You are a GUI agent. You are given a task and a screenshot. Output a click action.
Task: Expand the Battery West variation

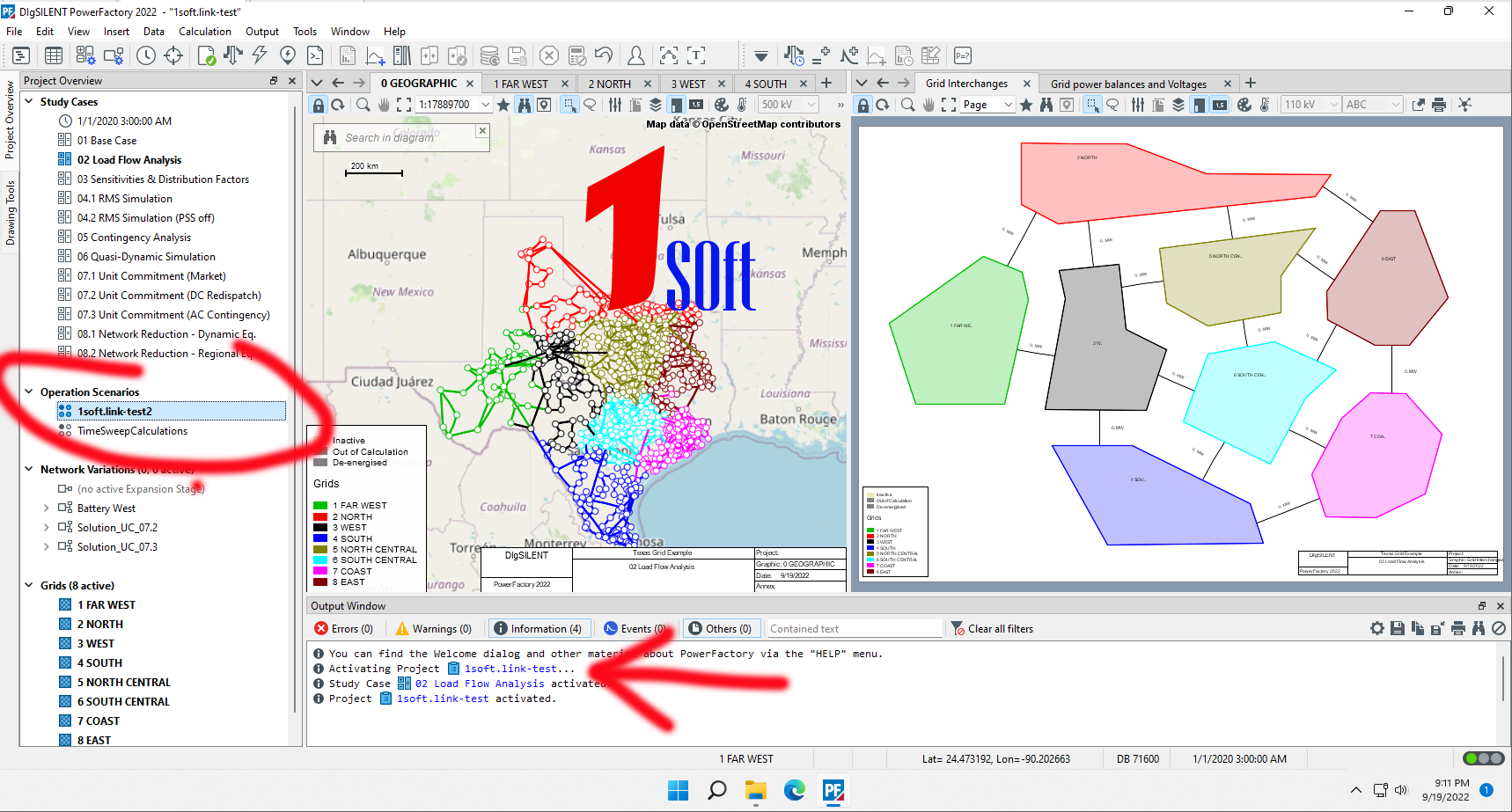(x=47, y=508)
